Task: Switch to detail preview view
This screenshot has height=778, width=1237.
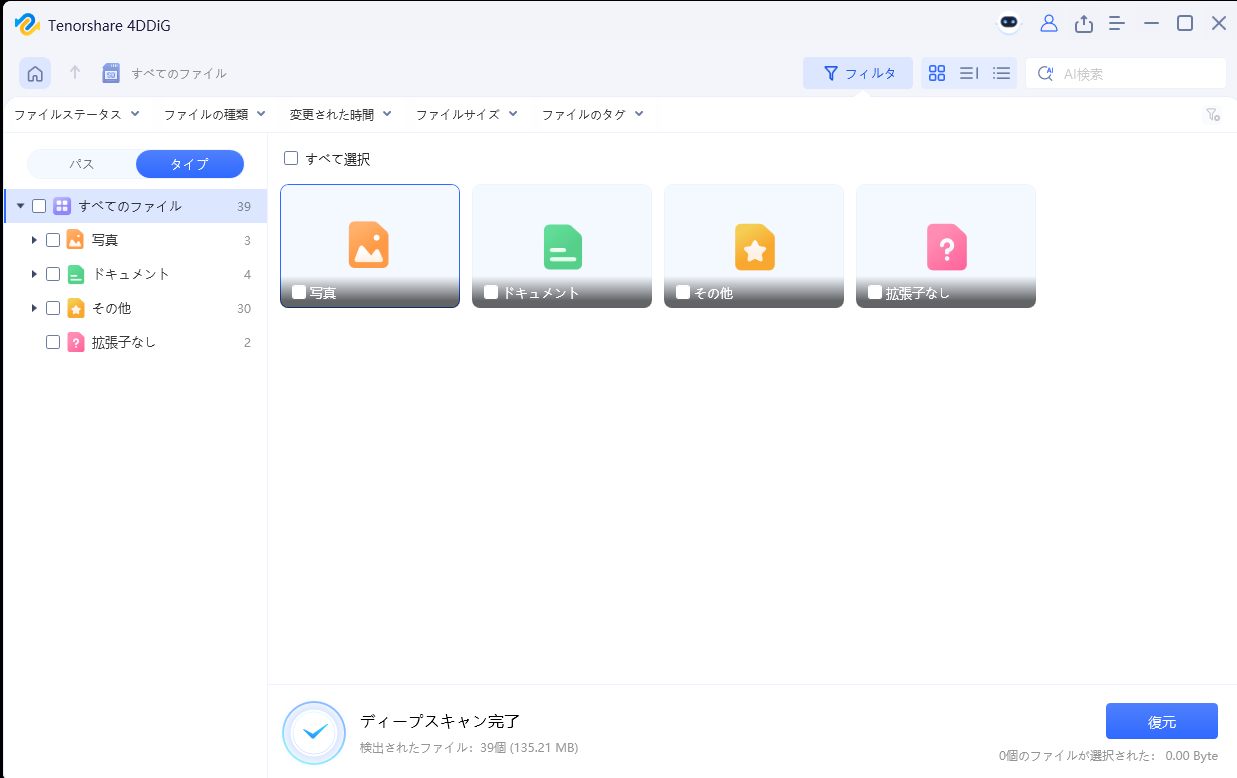Action: tap(969, 73)
